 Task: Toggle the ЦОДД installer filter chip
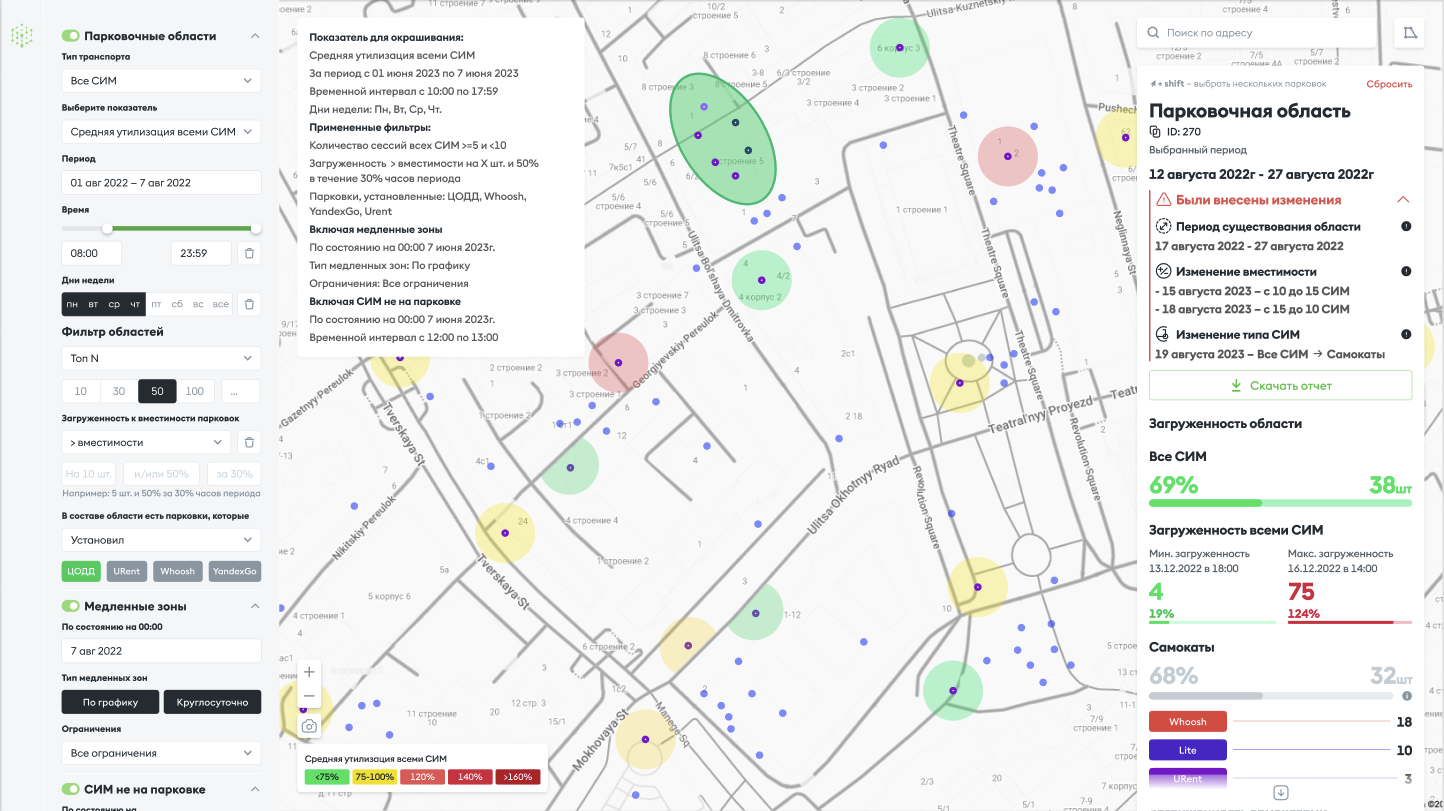pyautogui.click(x=82, y=571)
